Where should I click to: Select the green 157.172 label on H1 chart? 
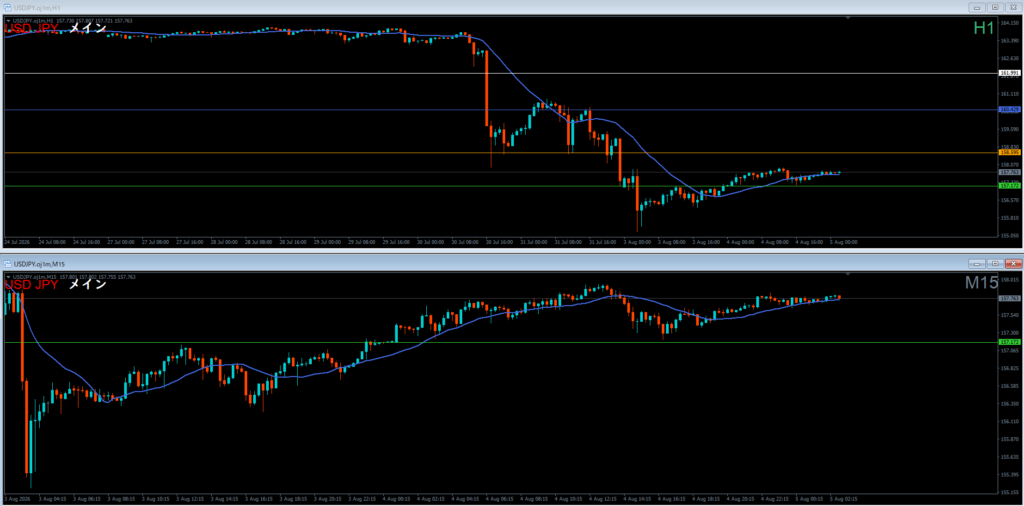(1010, 186)
